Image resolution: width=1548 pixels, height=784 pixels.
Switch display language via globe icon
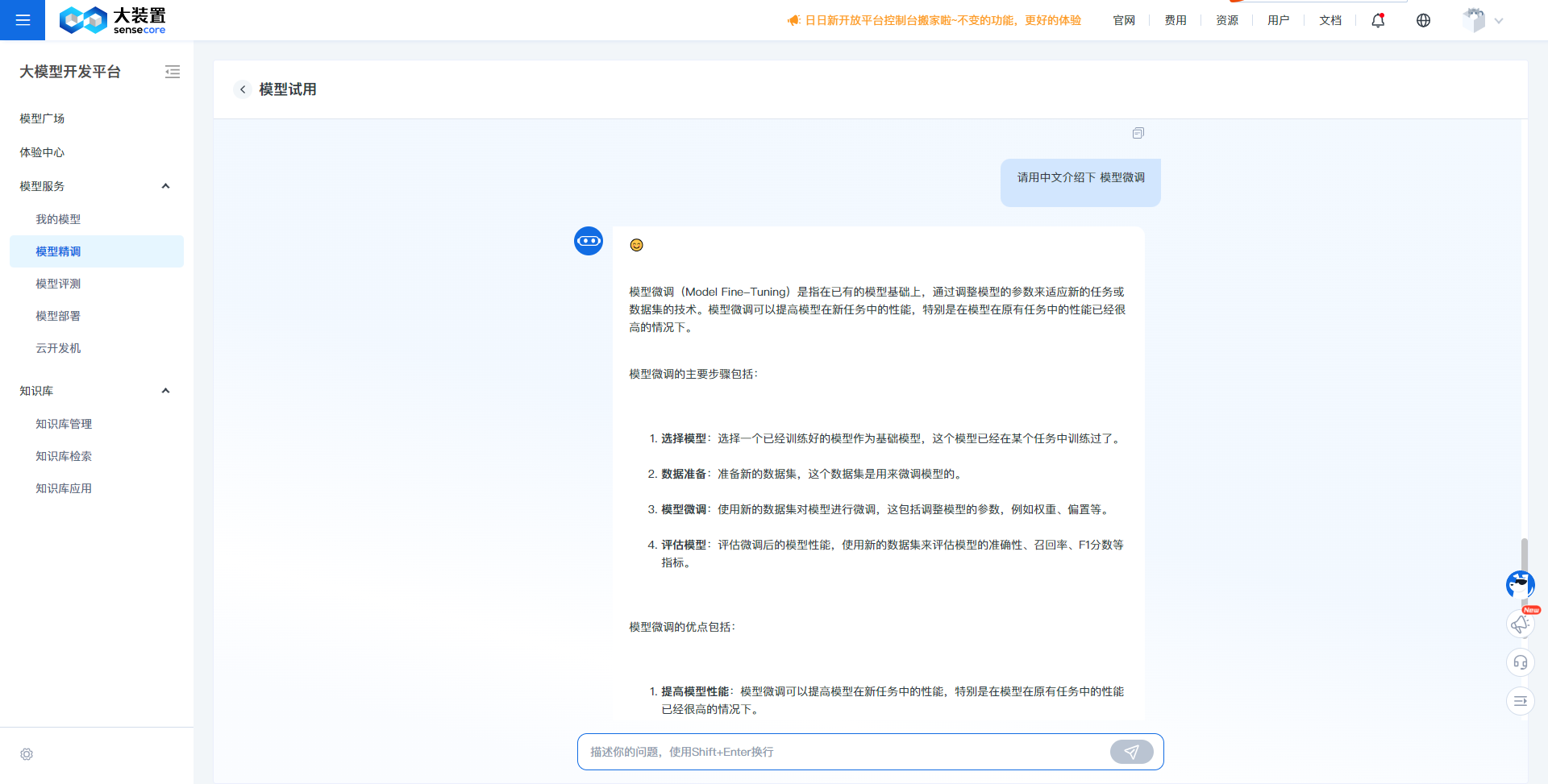[1422, 20]
